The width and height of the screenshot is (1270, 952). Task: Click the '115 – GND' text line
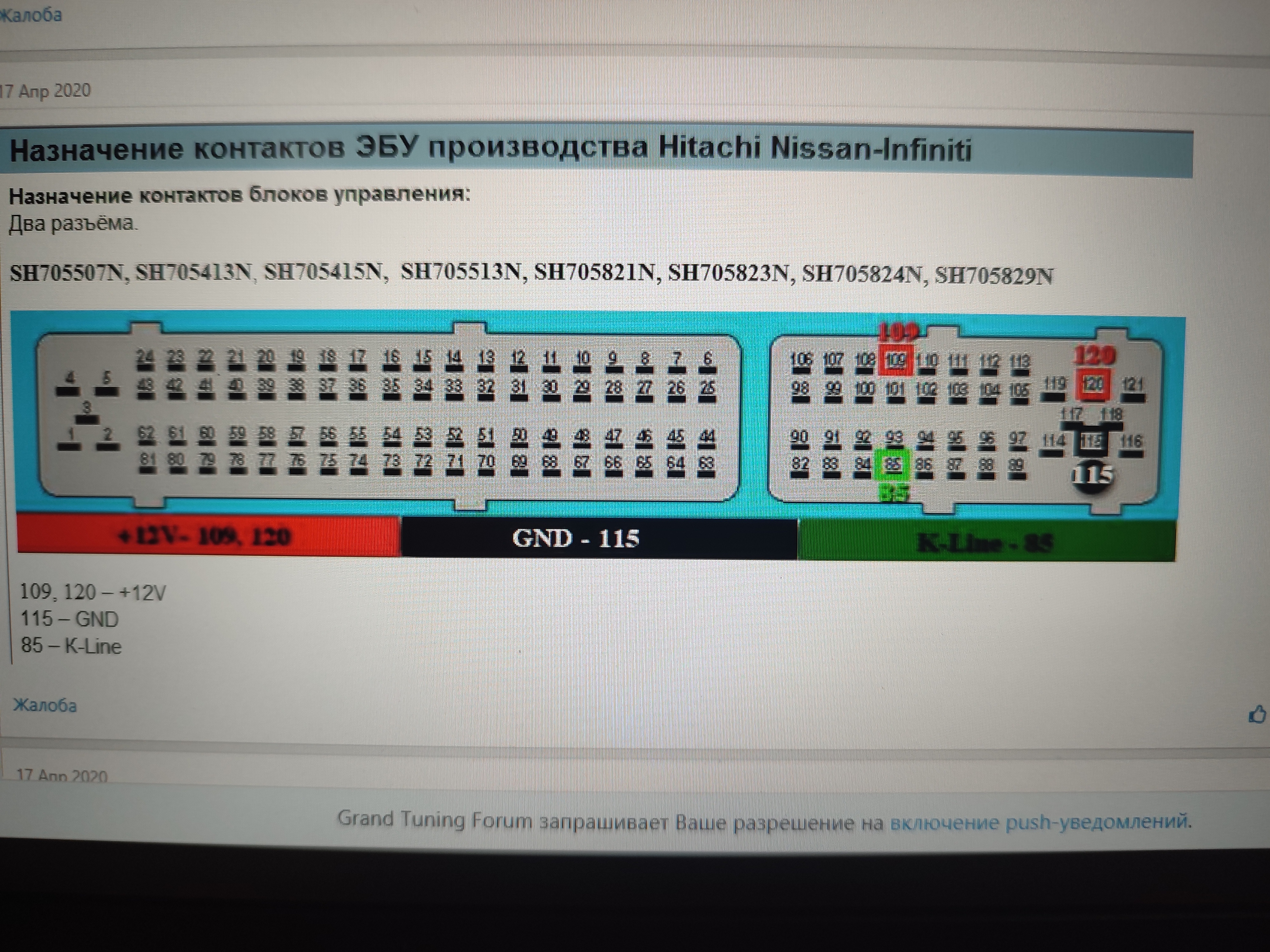click(70, 619)
